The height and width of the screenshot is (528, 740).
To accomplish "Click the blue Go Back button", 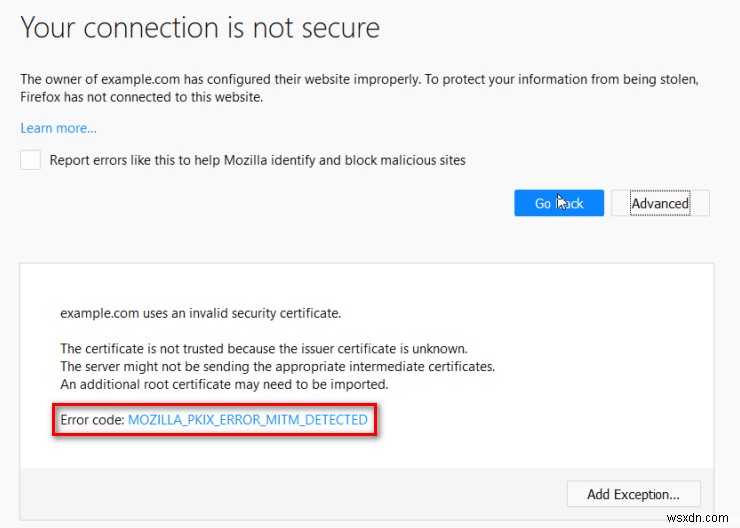I will (x=559, y=203).
